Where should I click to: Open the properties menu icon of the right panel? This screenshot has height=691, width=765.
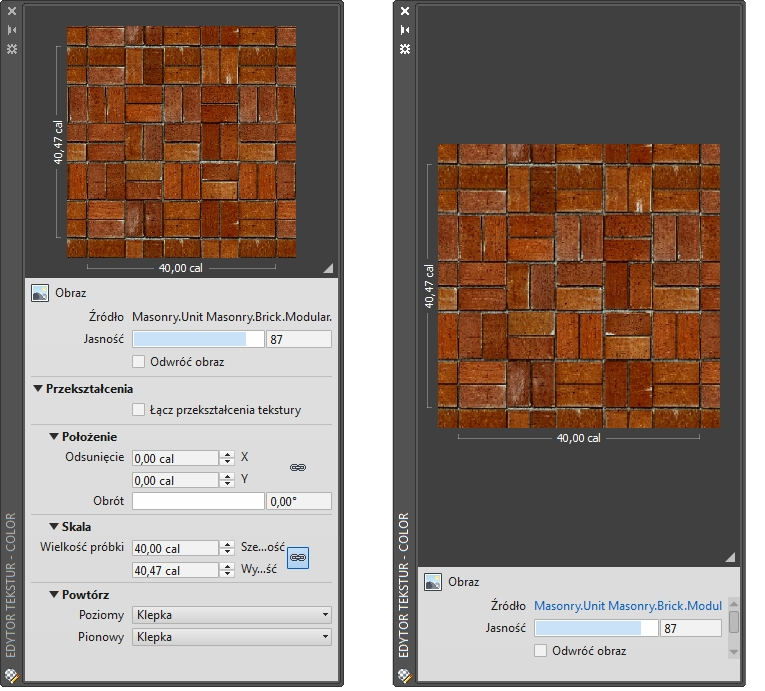tap(405, 48)
